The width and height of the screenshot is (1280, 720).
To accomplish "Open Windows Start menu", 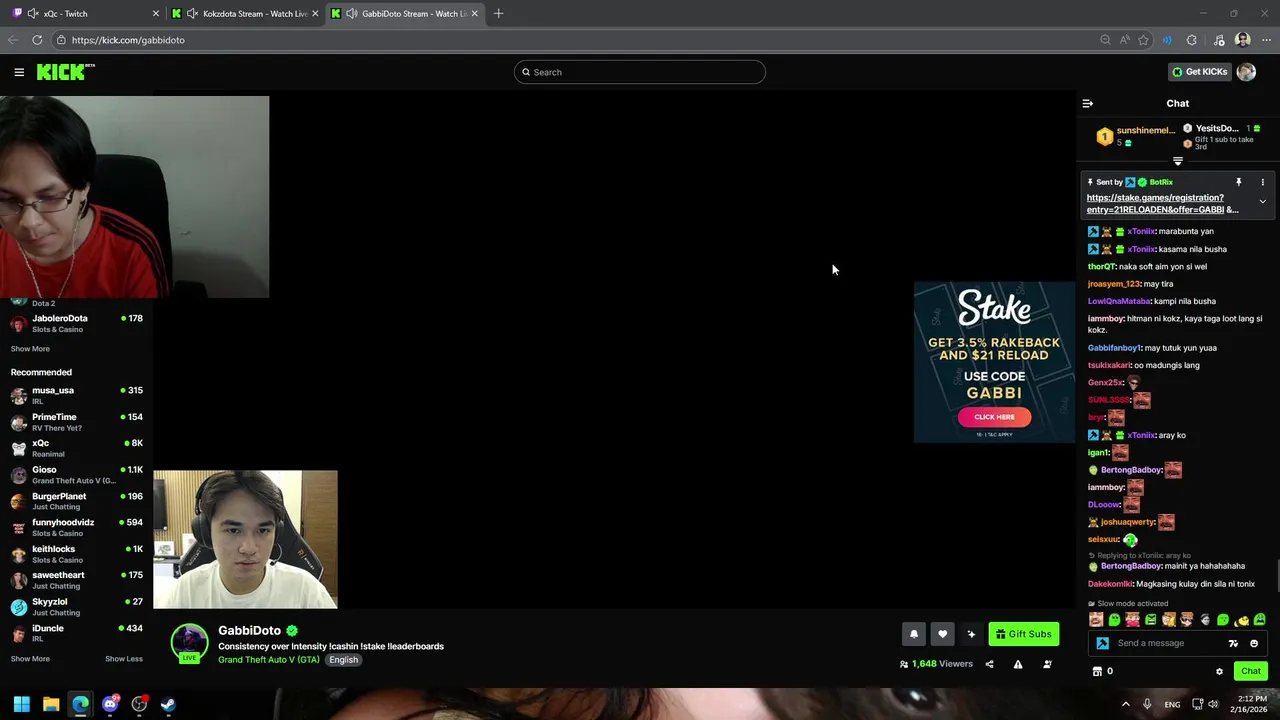I will [x=21, y=704].
